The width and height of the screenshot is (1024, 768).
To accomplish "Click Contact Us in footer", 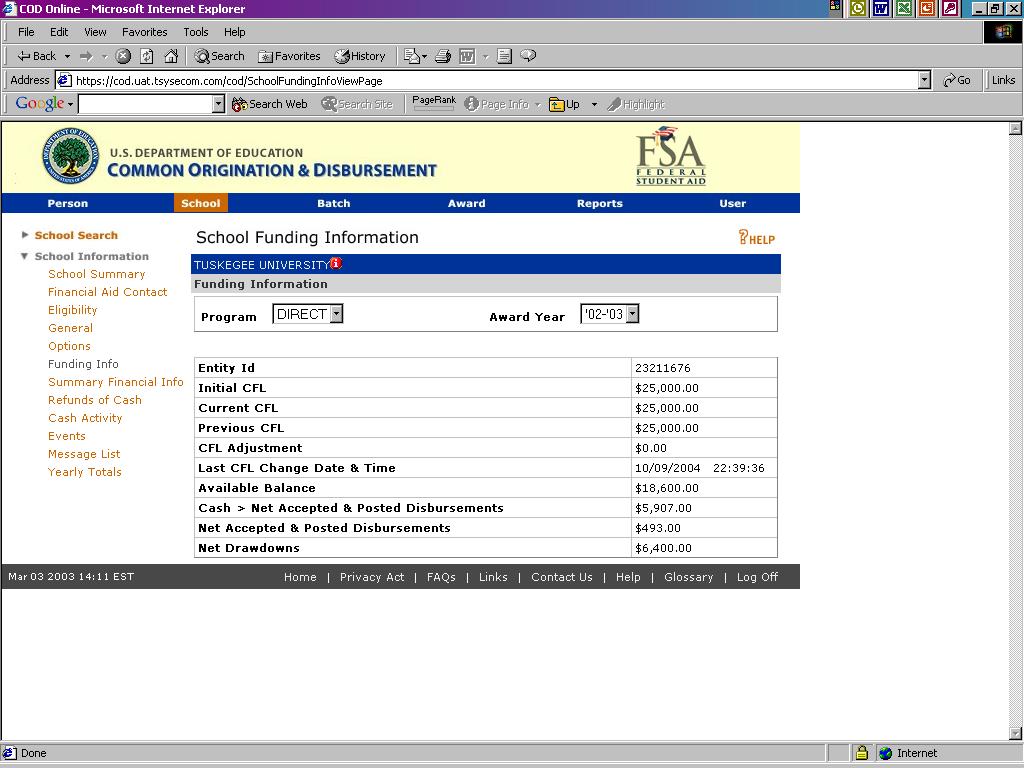I will (x=562, y=577).
